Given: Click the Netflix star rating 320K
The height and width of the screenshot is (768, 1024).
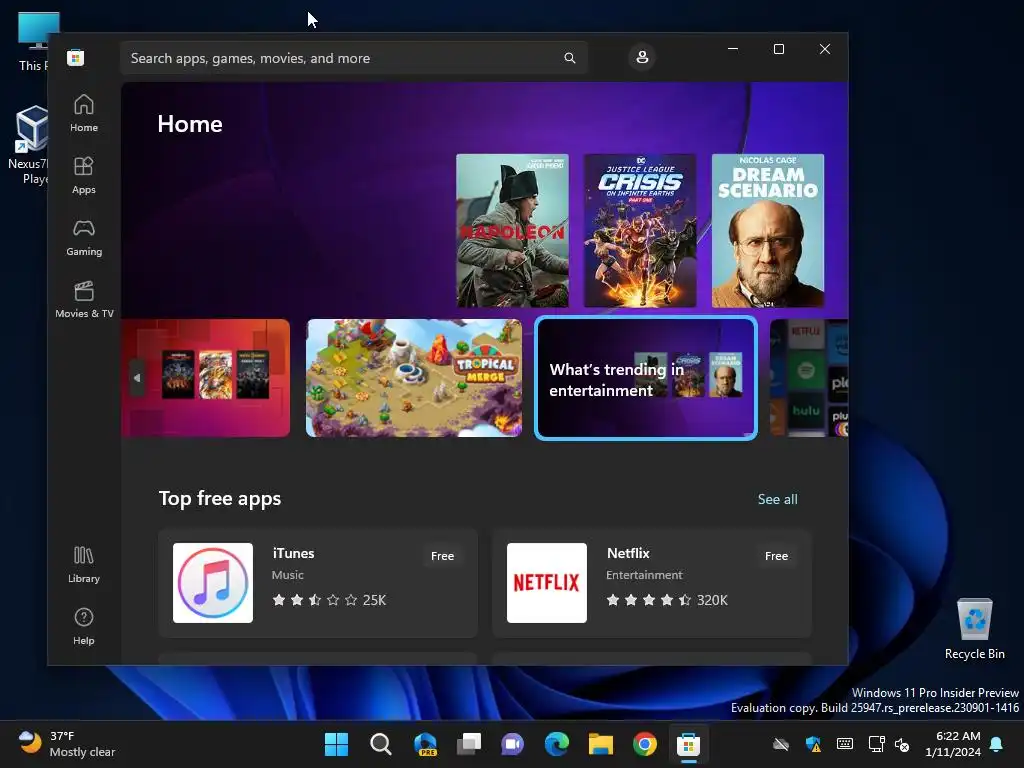Looking at the screenshot, I should [x=667, y=600].
